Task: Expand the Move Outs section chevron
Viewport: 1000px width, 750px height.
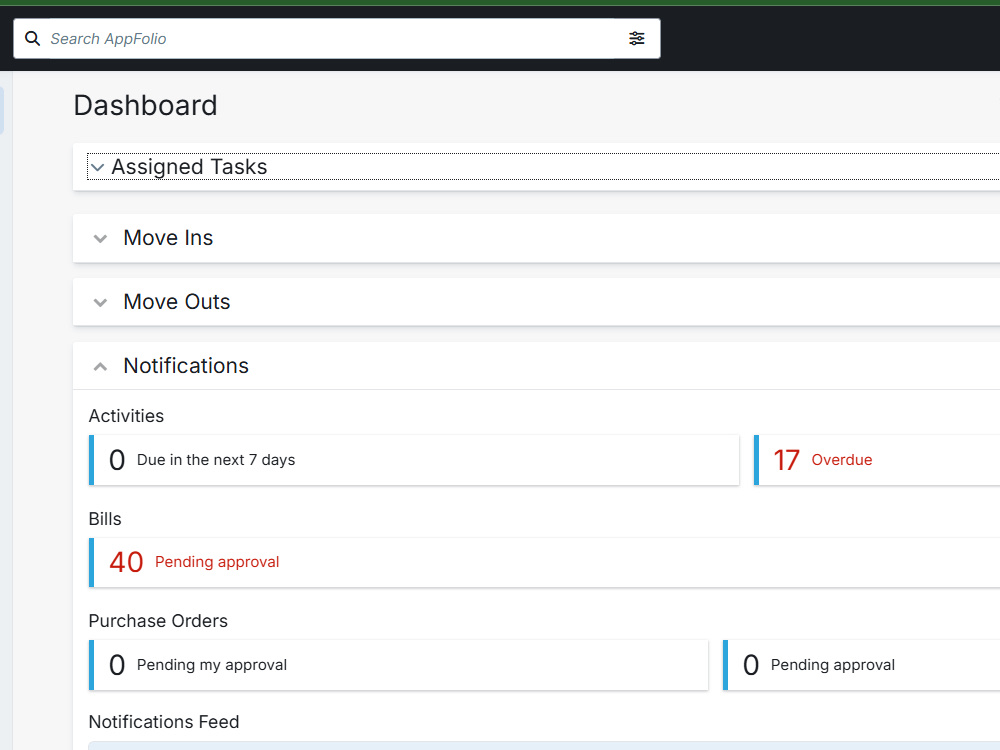Action: click(x=100, y=302)
